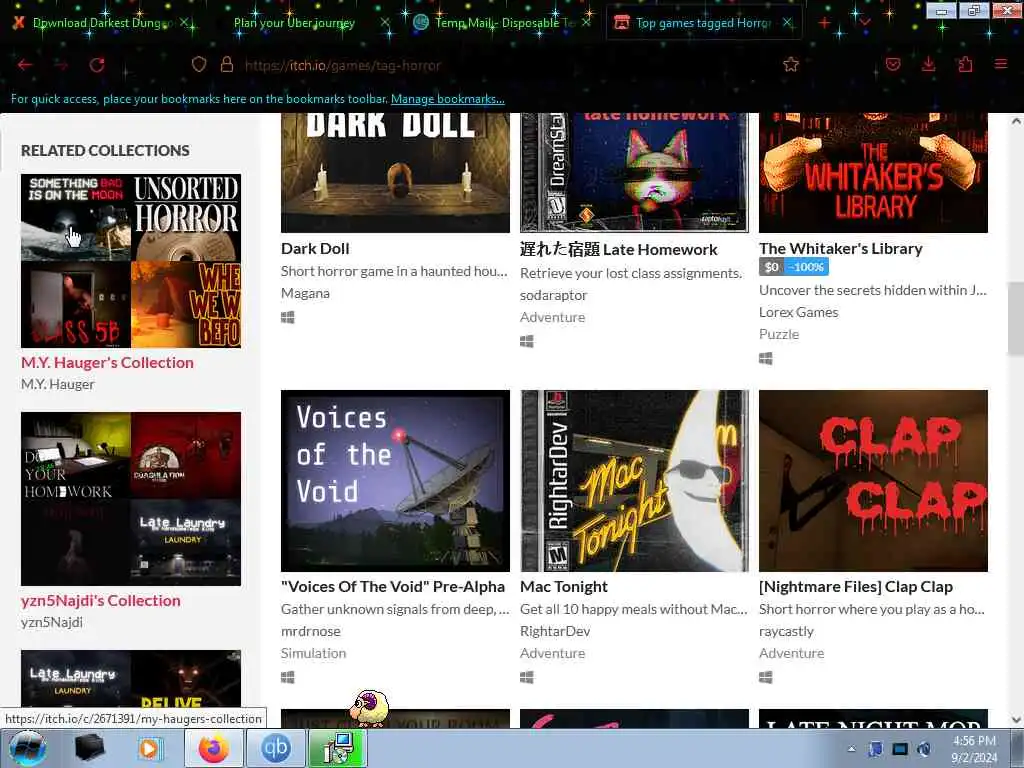
Task: Select the Top games tagged Horror tab
Action: coord(702,23)
